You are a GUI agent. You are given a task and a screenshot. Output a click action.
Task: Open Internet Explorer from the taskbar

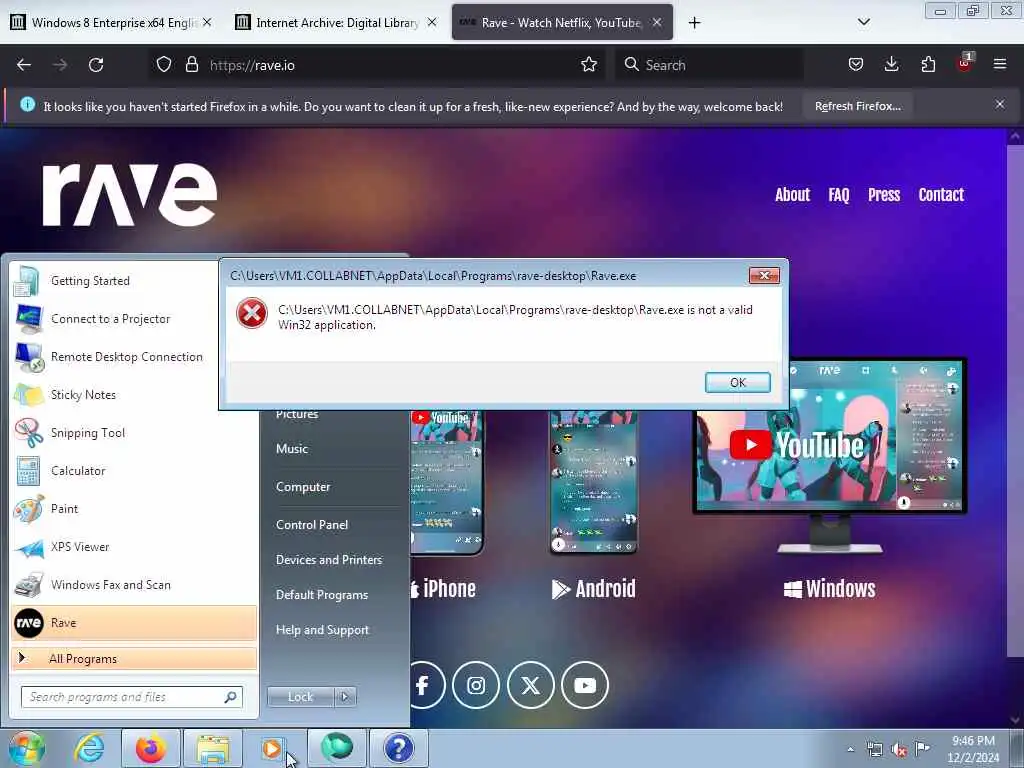pos(89,748)
